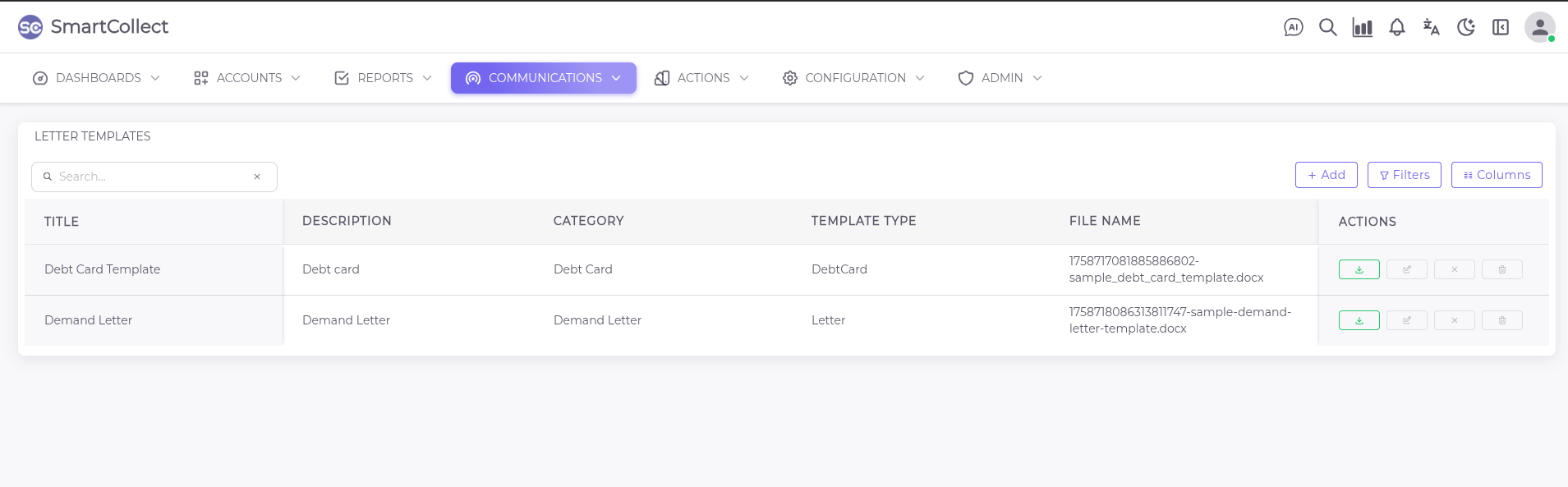Open the bar chart statistics icon

coord(1362,28)
